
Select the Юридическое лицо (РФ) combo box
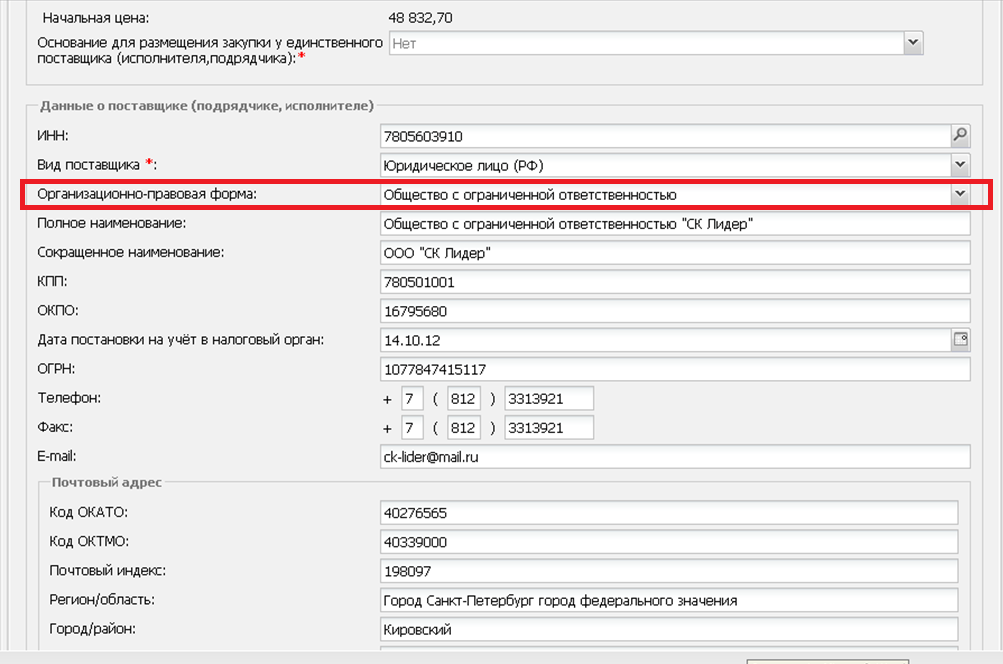(x=665, y=165)
